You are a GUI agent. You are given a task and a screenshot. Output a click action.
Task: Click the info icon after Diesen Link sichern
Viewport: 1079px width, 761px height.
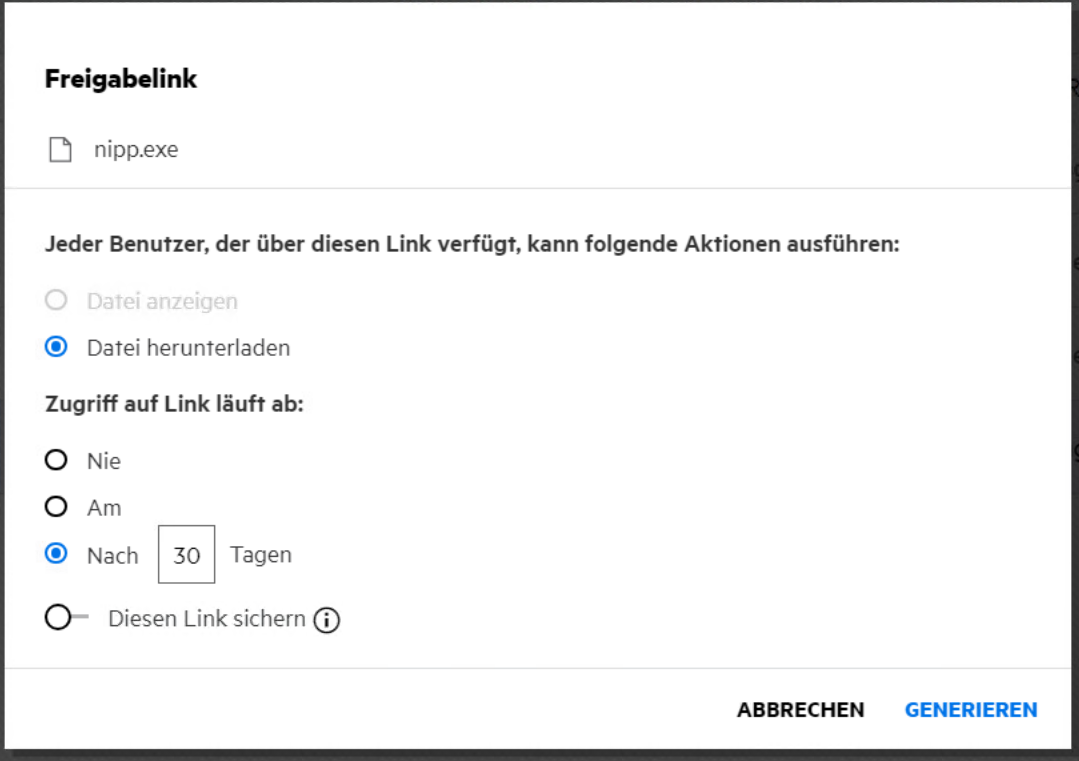(327, 620)
